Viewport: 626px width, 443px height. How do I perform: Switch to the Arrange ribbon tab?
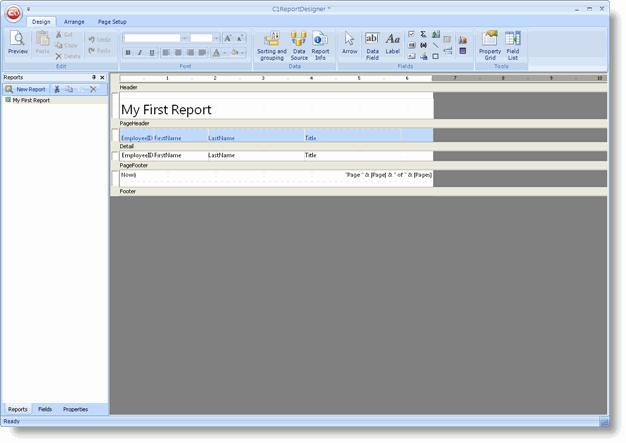tap(74, 21)
